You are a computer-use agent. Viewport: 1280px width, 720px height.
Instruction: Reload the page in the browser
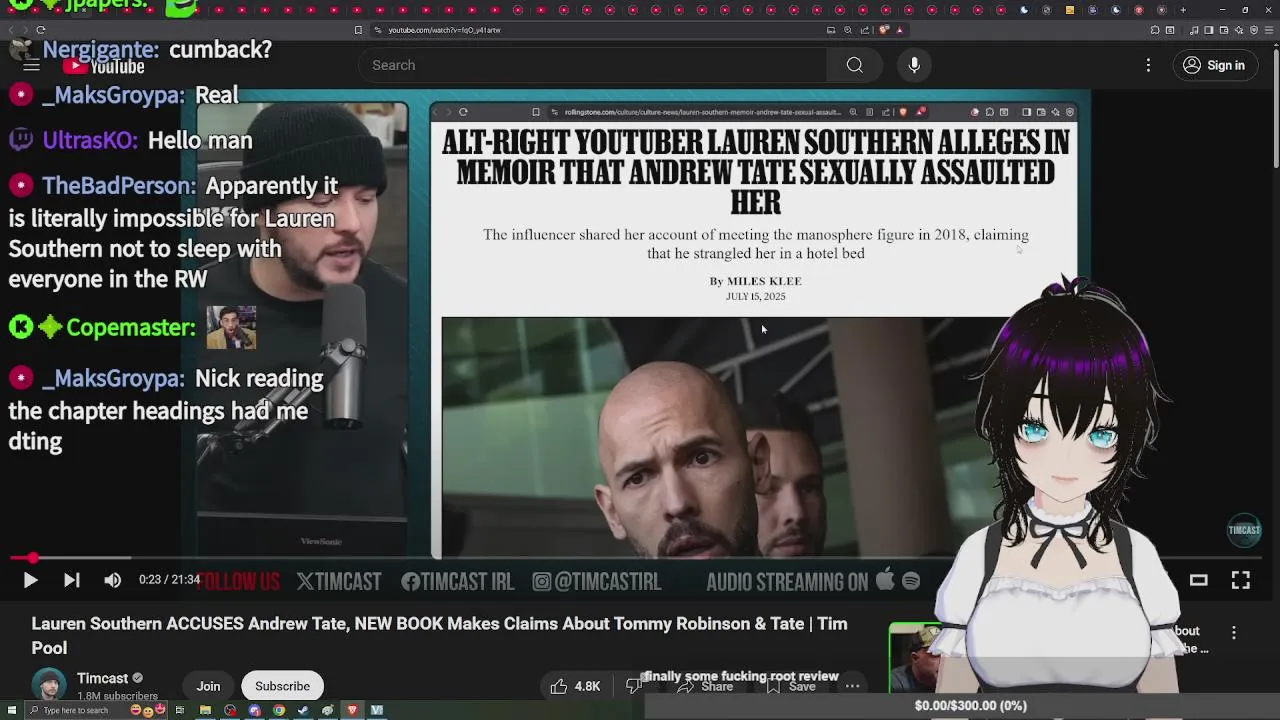(41, 30)
